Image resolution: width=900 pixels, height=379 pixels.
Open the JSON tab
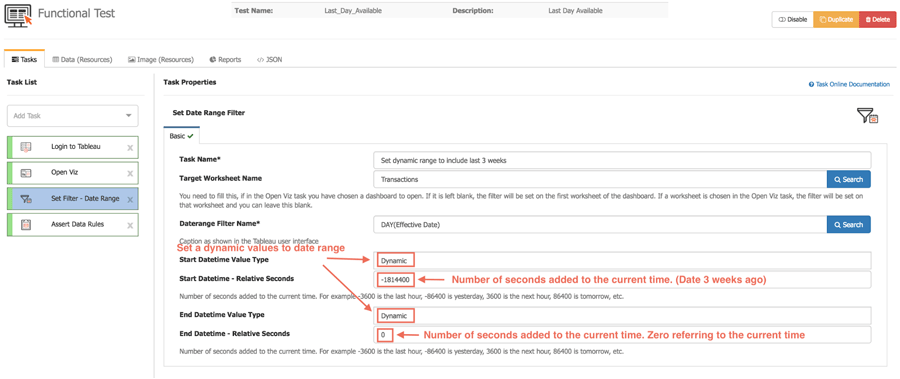(x=269, y=59)
